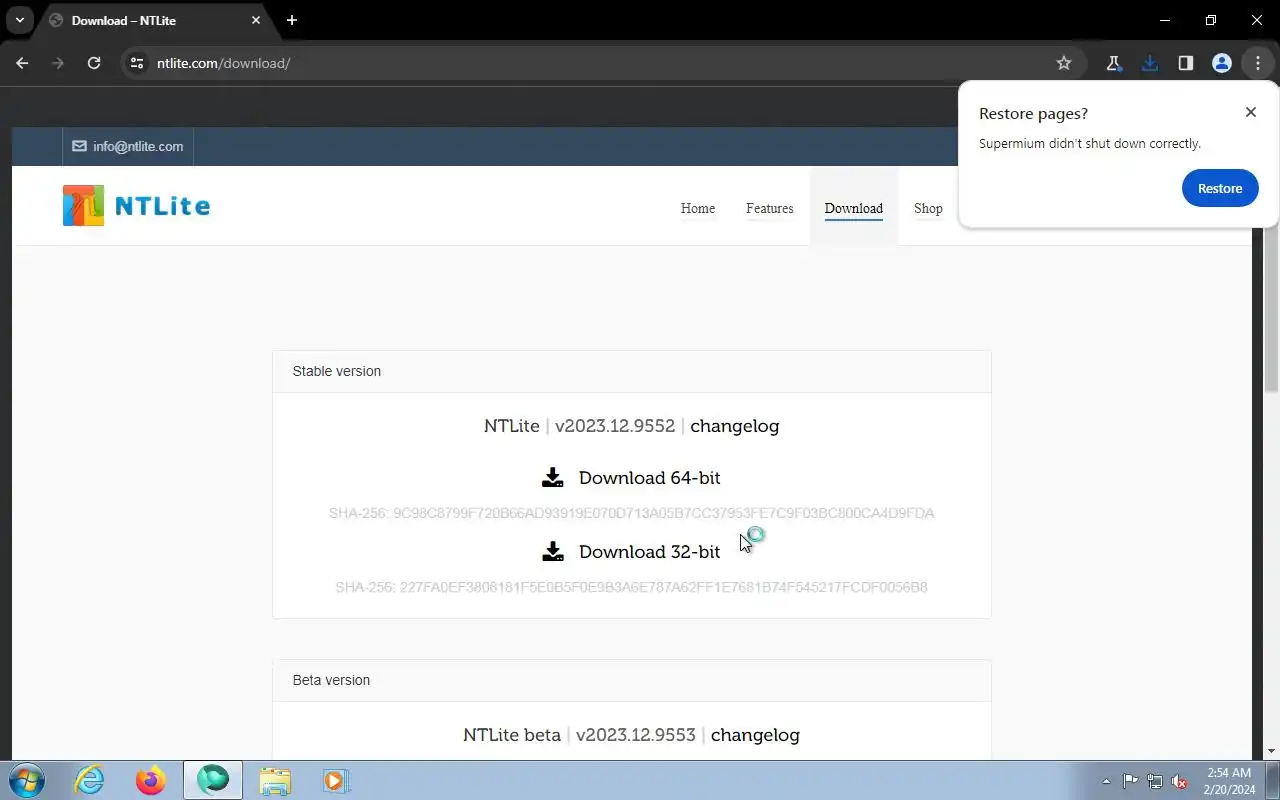Launch Firefox from the taskbar
This screenshot has height=800, width=1280.
click(x=151, y=780)
